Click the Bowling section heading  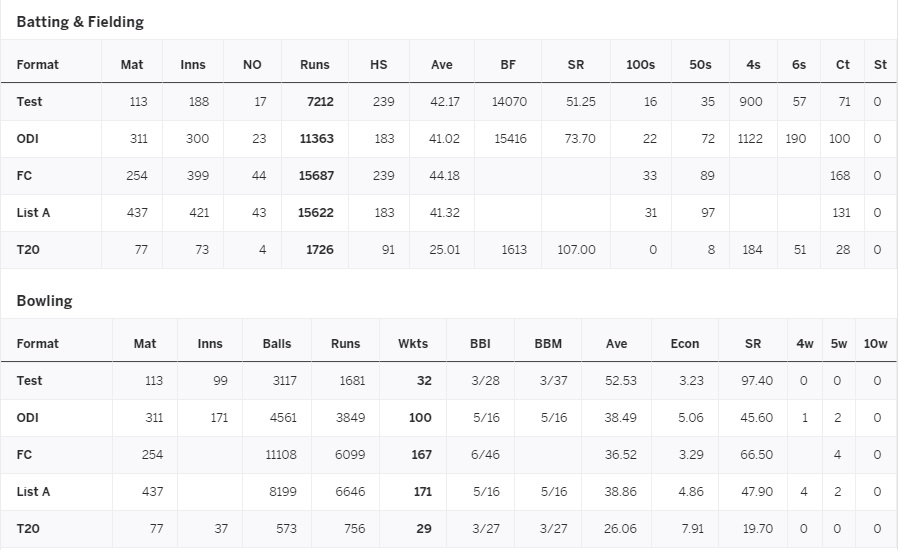click(x=44, y=301)
